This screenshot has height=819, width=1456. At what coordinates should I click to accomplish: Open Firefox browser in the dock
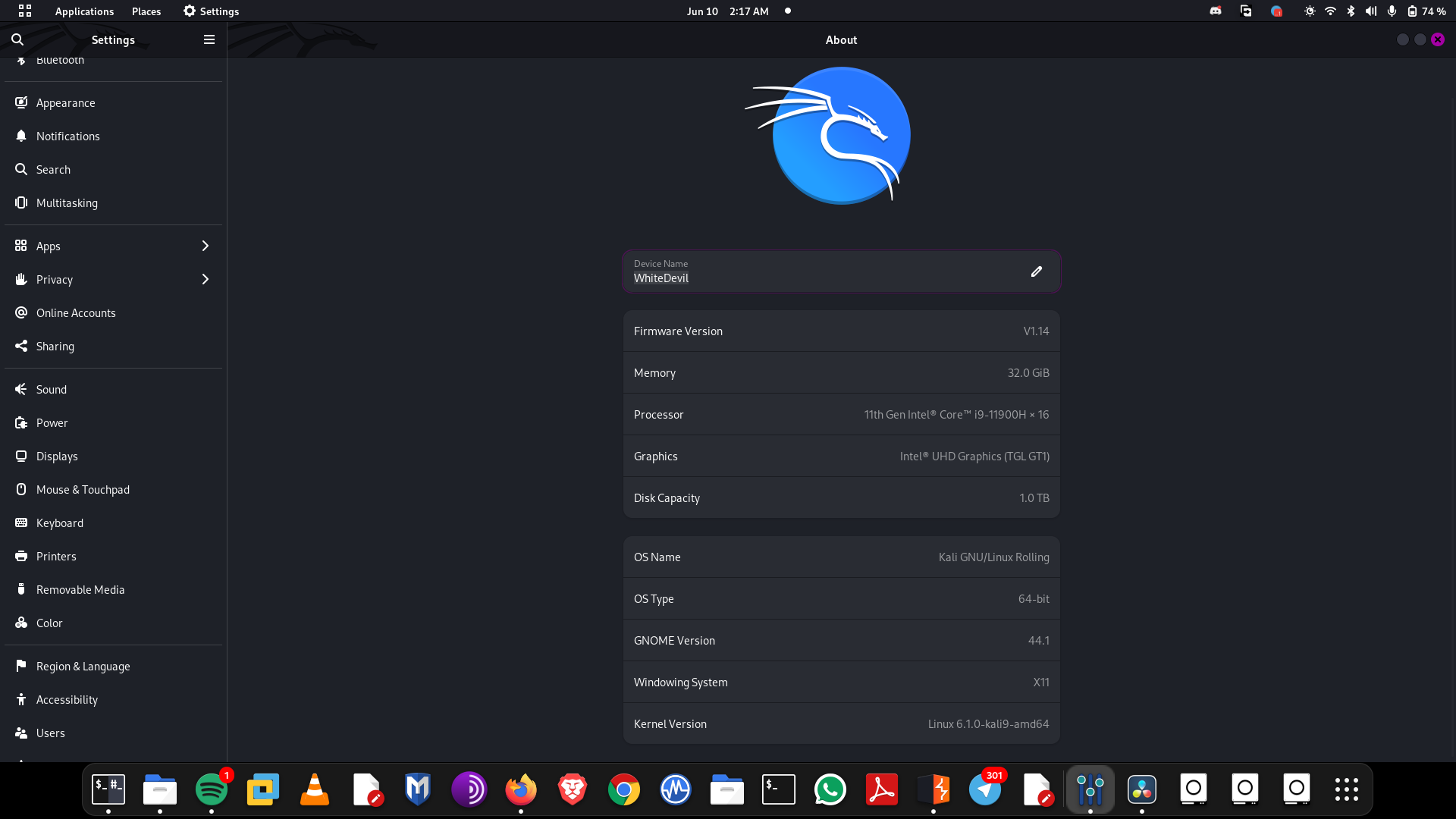pos(521,789)
